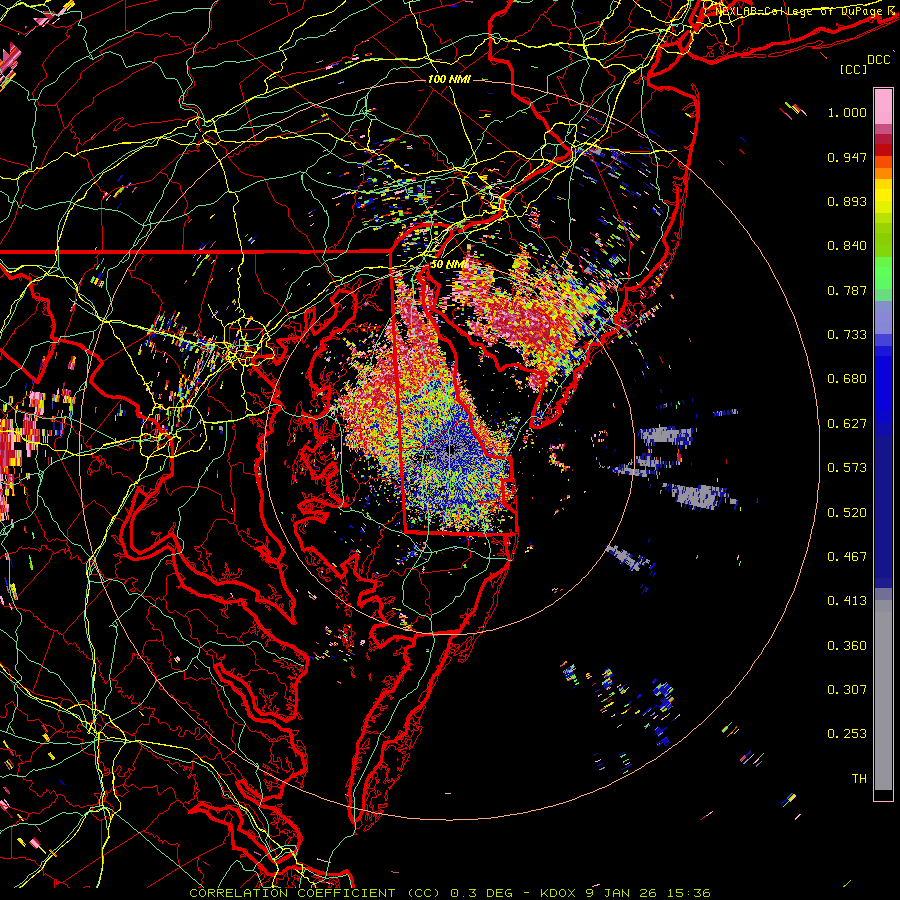Click the 0.573 scale value
900x900 pixels.
click(x=847, y=468)
